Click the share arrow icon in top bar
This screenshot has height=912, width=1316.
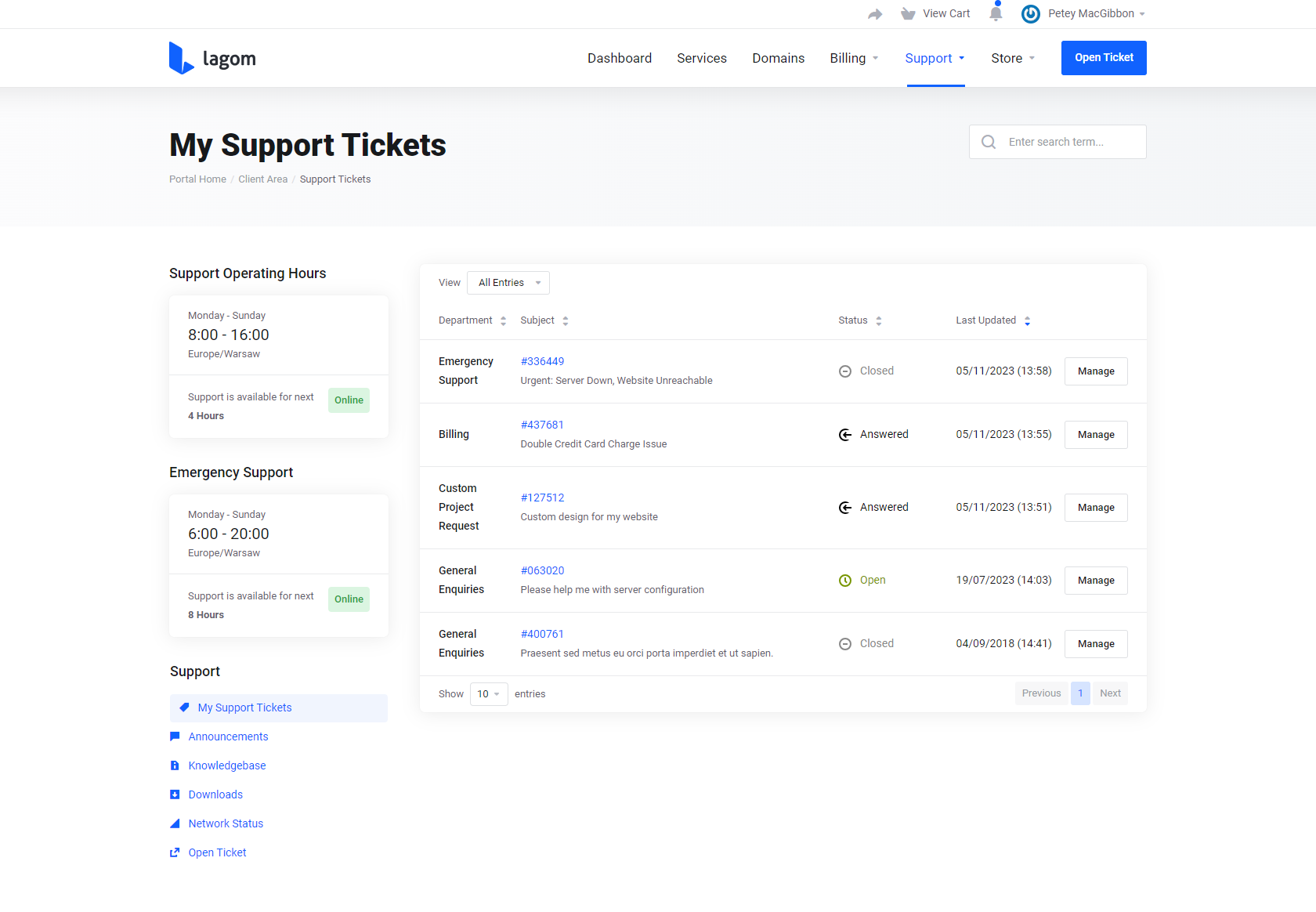(x=875, y=14)
